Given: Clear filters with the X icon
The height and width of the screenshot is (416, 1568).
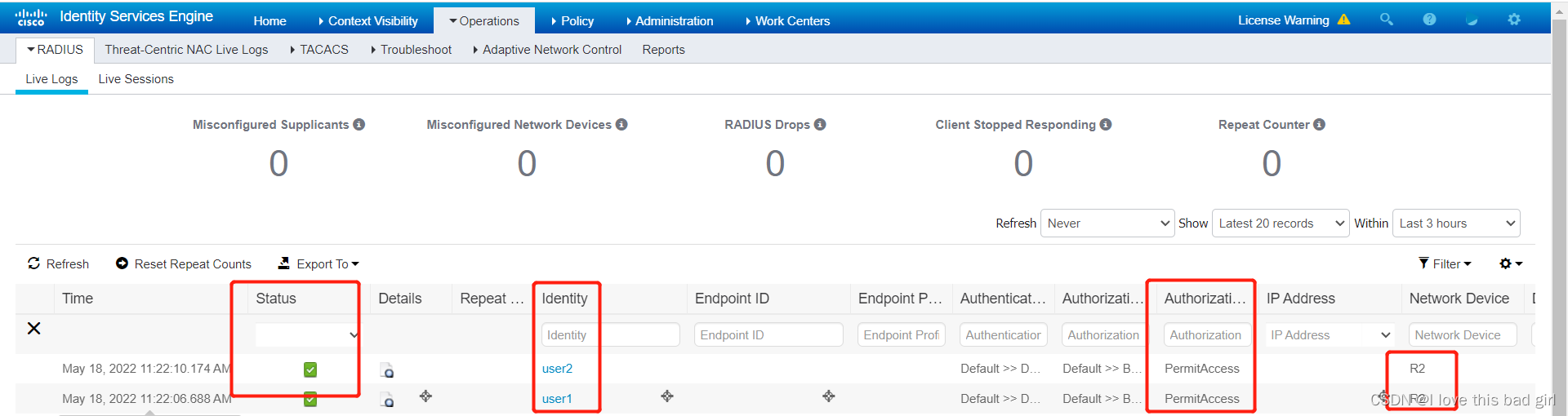Looking at the screenshot, I should 33,328.
